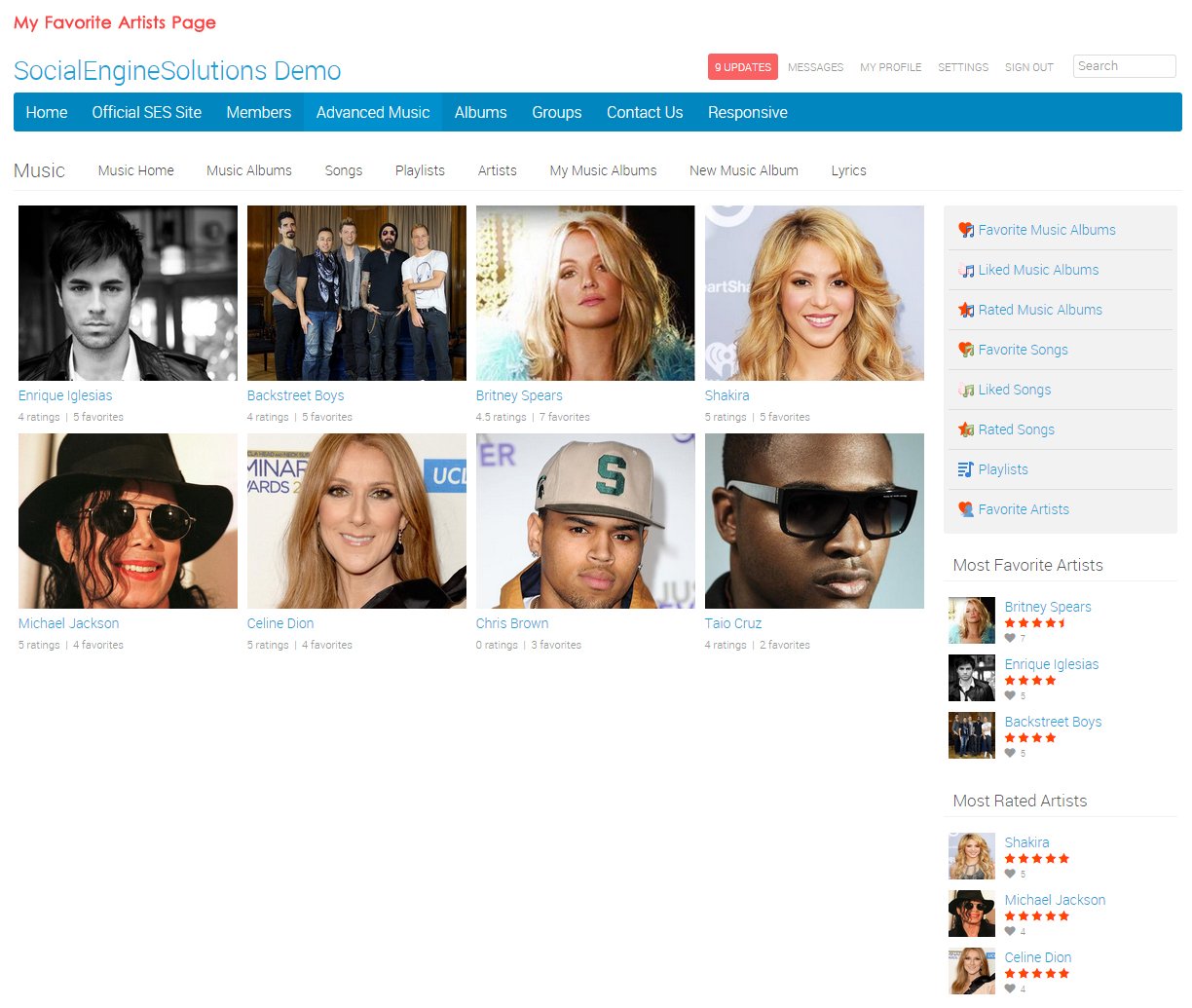Select the Taio Cruz artist thumbnail
Image resolution: width=1192 pixels, height=1008 pixels.
pos(814,521)
